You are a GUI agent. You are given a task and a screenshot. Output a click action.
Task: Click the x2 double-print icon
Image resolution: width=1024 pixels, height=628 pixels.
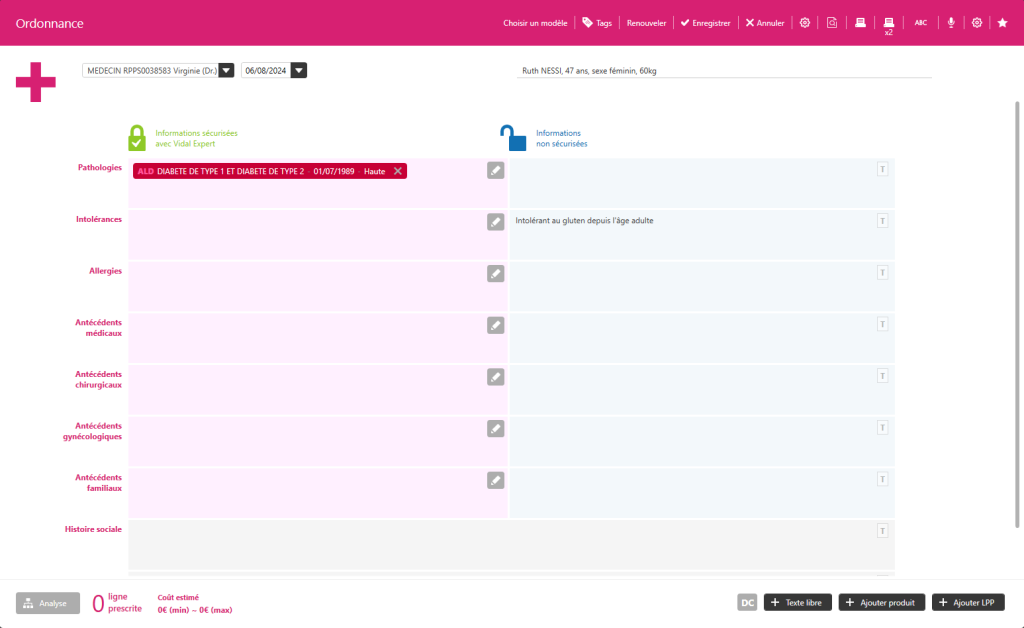(888, 23)
